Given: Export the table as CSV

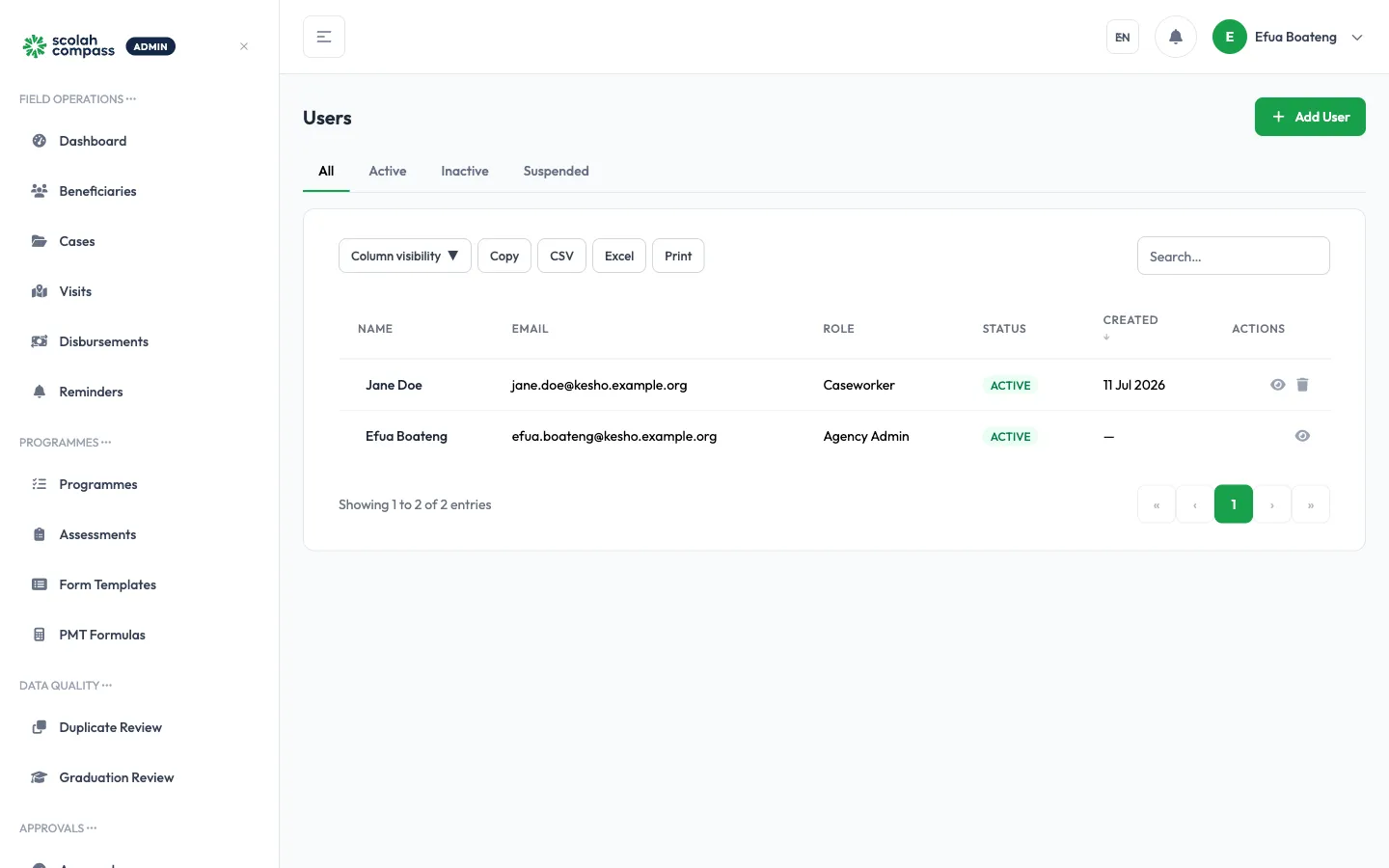Looking at the screenshot, I should click(x=561, y=256).
